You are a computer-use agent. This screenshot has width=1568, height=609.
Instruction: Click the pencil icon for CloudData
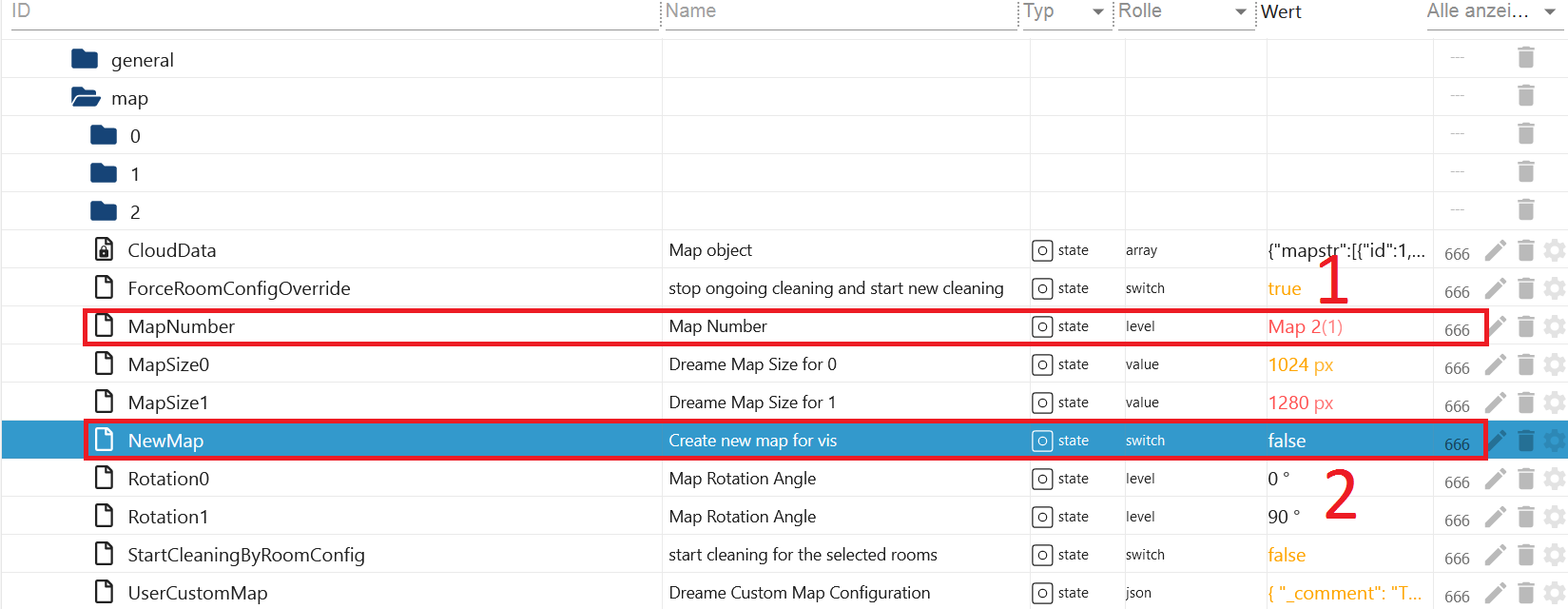(1496, 250)
